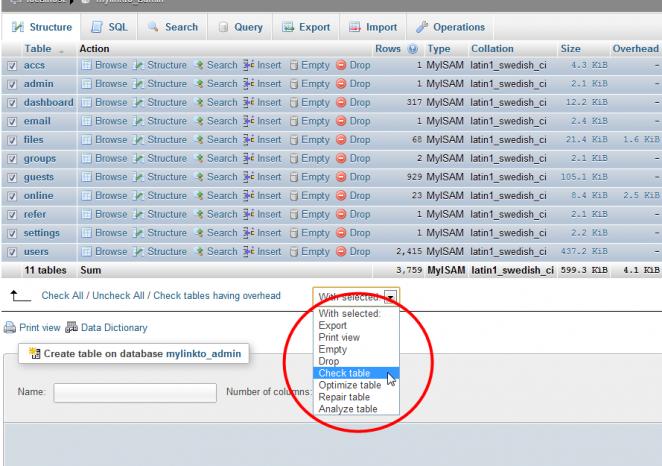Click the red Drop icon in users row

click(x=341, y=252)
